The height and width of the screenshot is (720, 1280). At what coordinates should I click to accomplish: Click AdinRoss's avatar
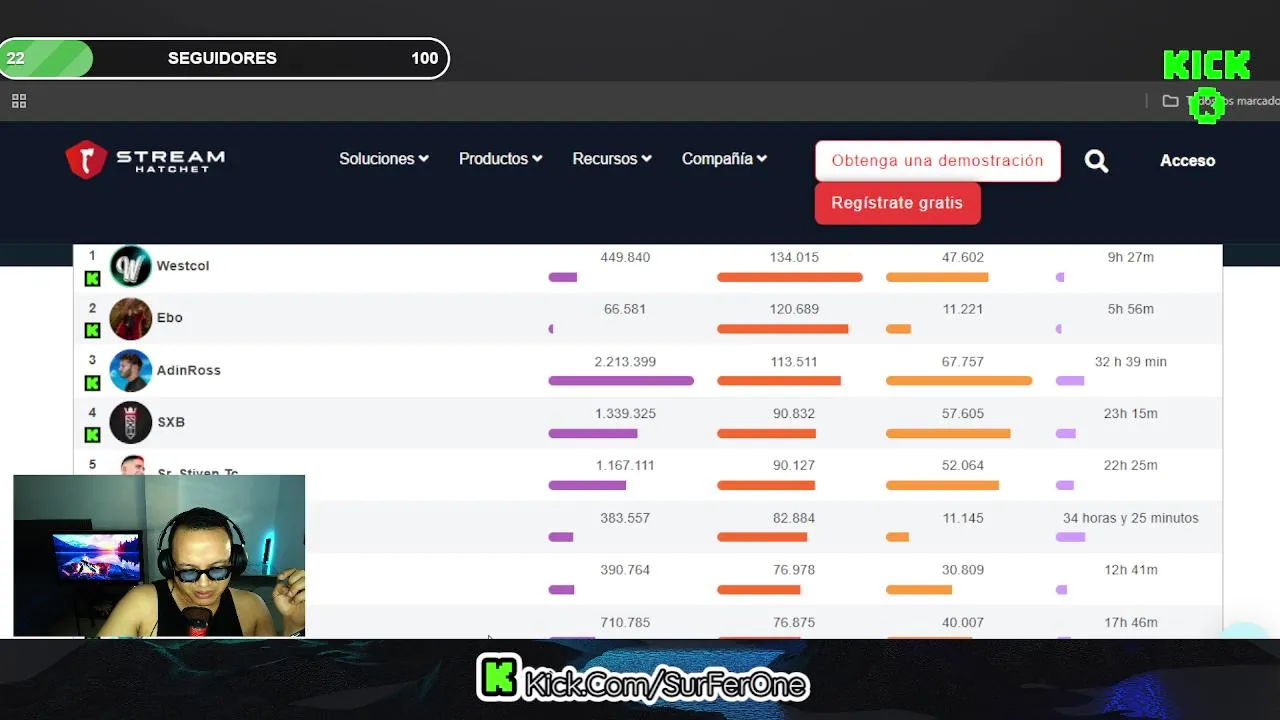tap(130, 370)
